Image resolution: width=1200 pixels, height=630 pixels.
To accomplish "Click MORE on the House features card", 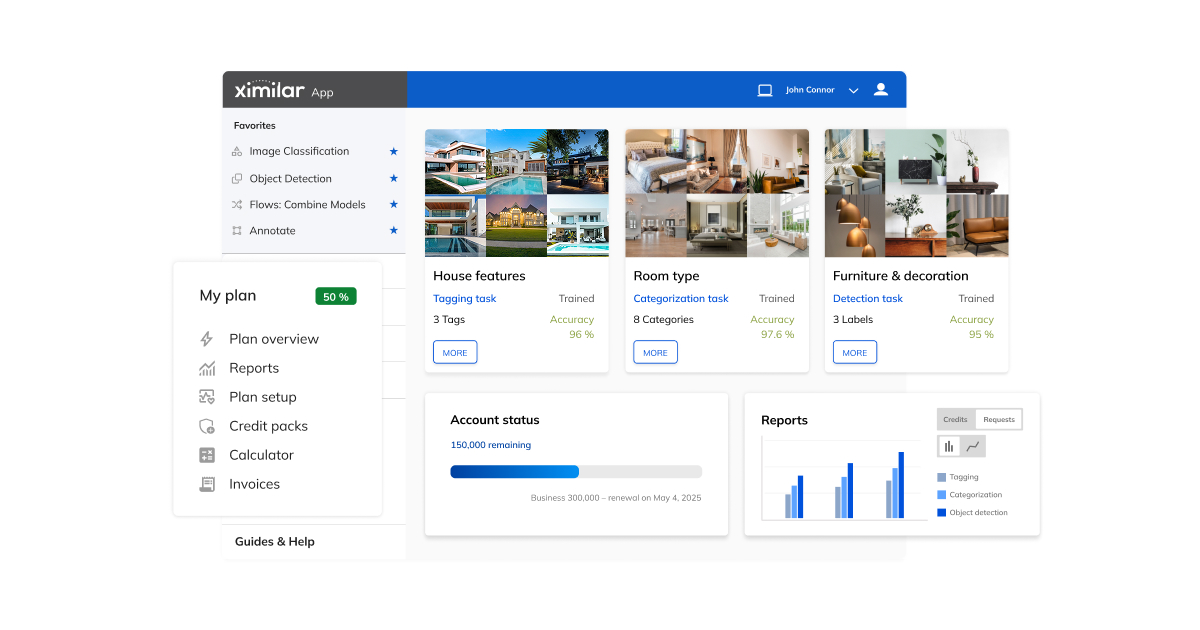I will coord(455,352).
